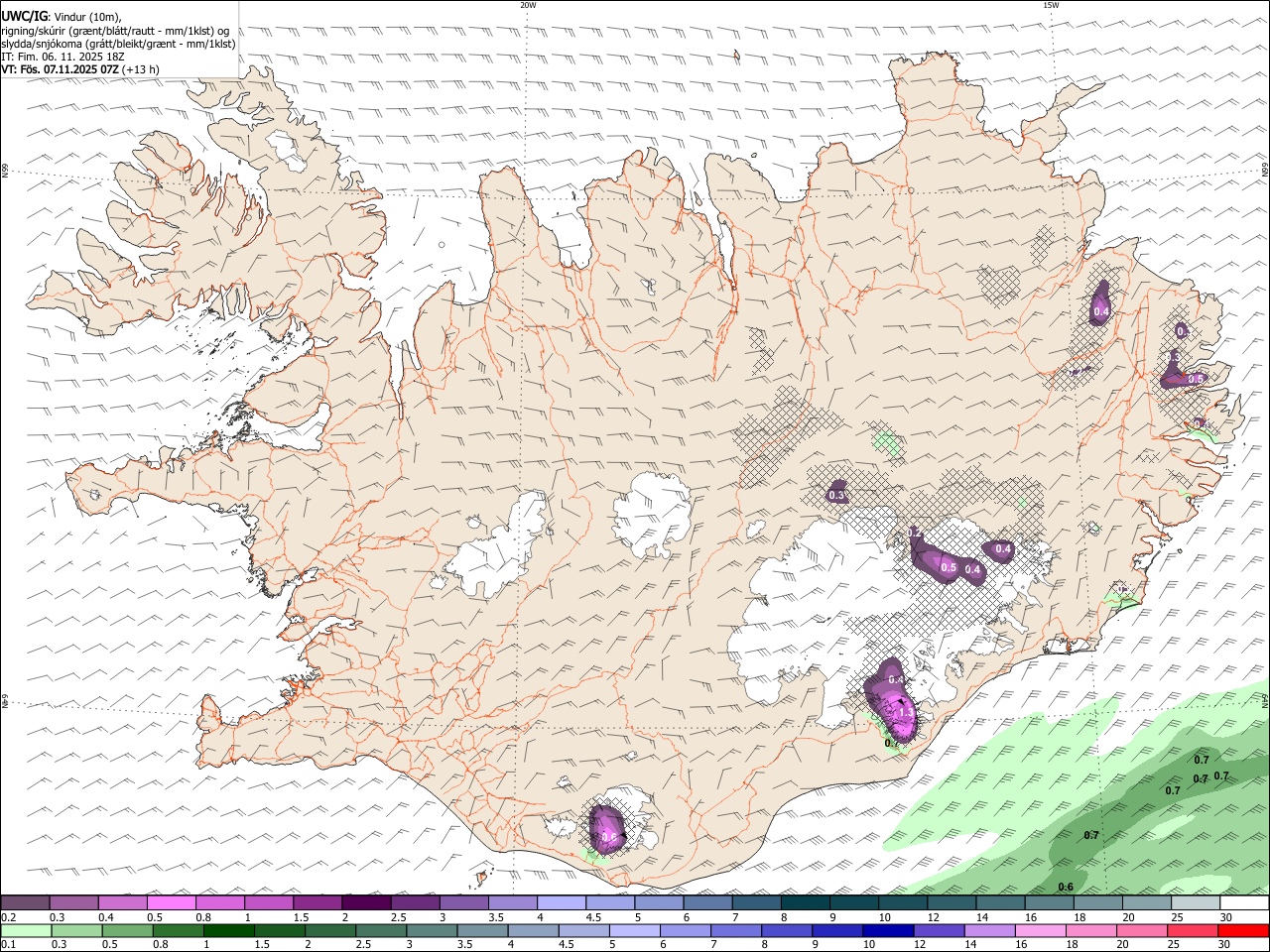Click the light pink rain swatch between 16 and 18
The image size is (1270, 952).
click(x=1041, y=930)
